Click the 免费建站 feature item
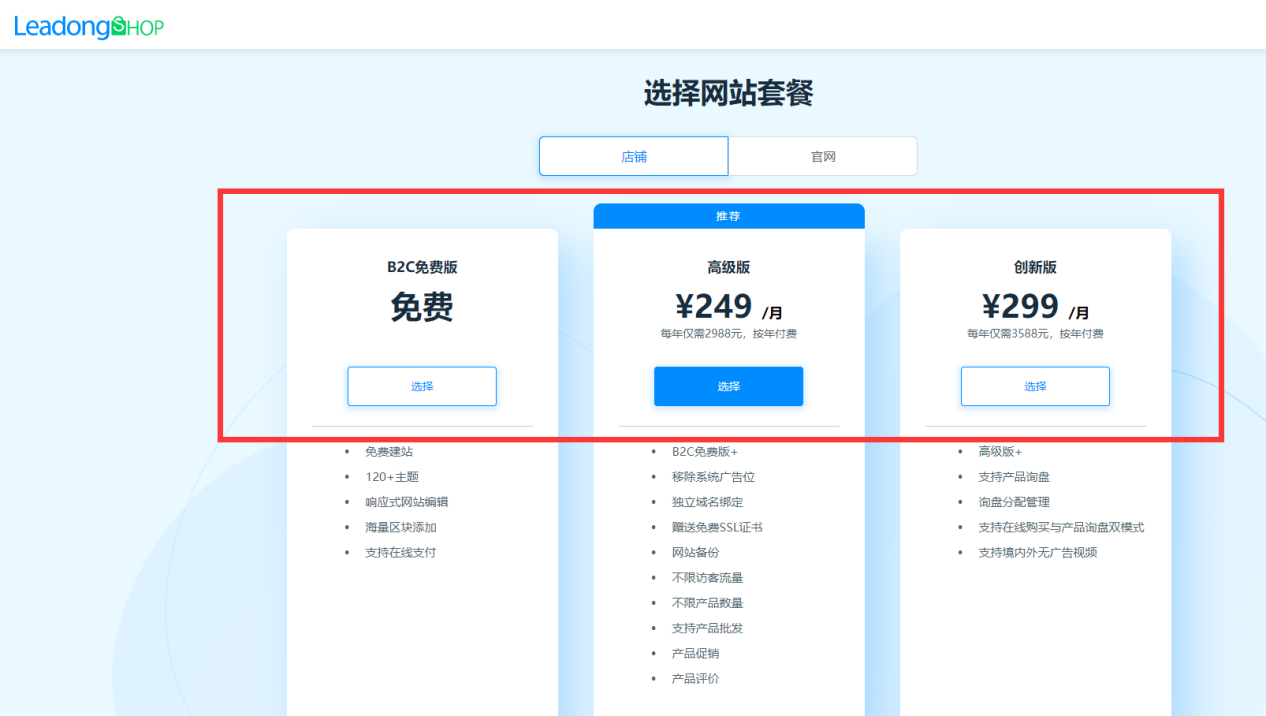This screenshot has width=1266, height=716. 389,451
